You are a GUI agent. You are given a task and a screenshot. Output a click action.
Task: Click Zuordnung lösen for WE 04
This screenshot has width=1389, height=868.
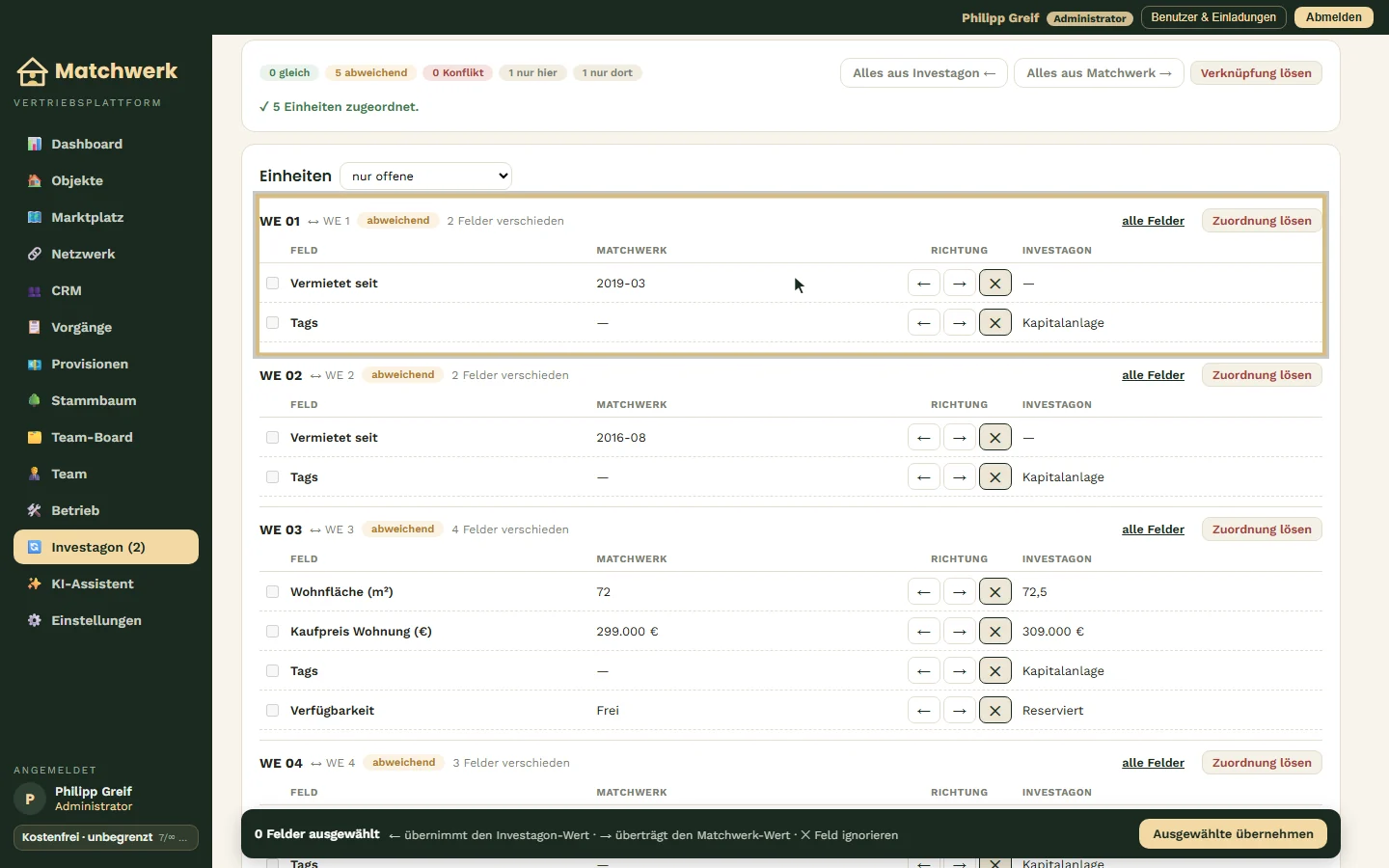coord(1262,763)
